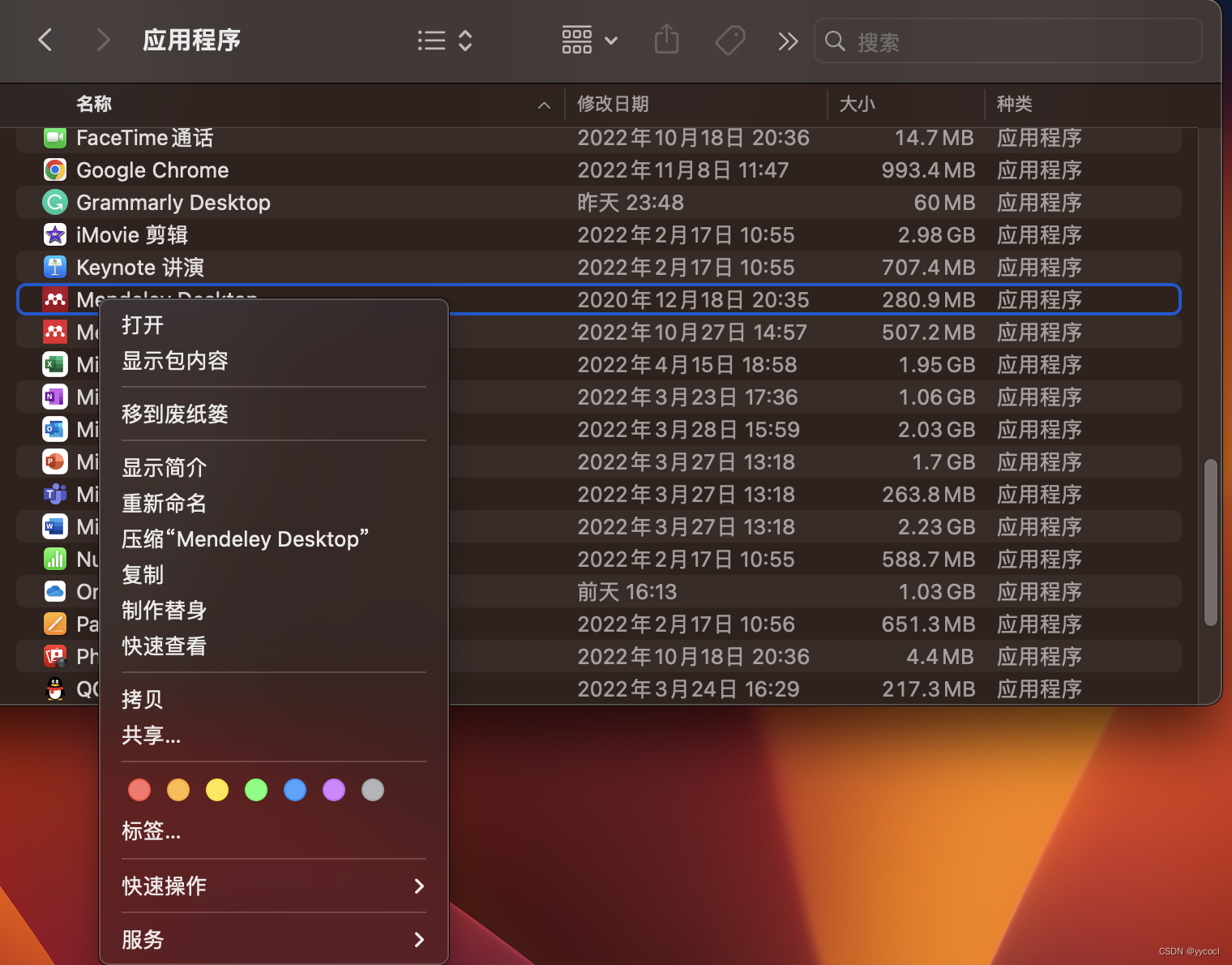Sort by 修改日期 column header
Viewport: 1232px width, 965px height.
click(x=613, y=104)
